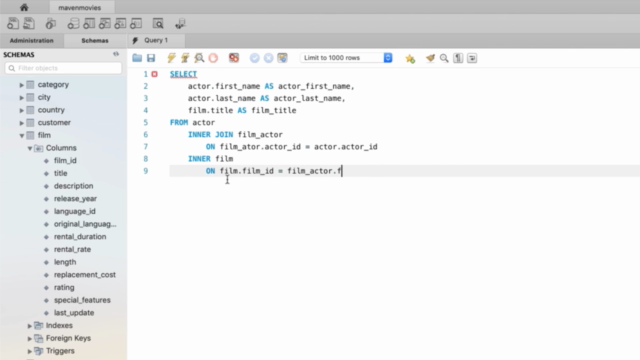Screen dimensions: 640x360
Task: Stop the executing query
Action: (x=213, y=58)
